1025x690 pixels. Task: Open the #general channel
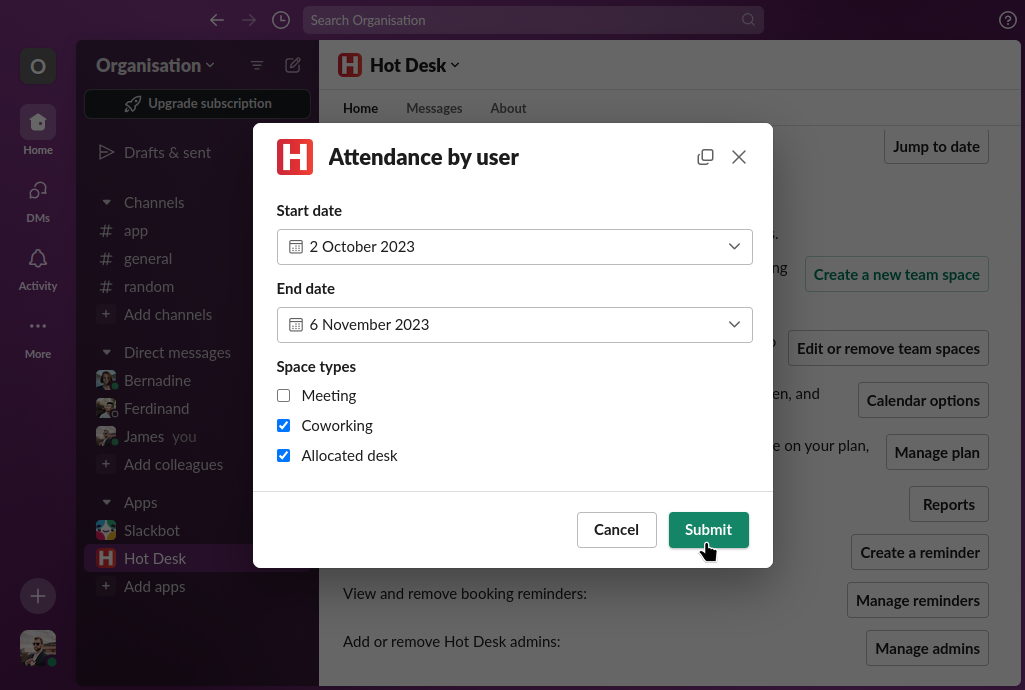[148, 259]
